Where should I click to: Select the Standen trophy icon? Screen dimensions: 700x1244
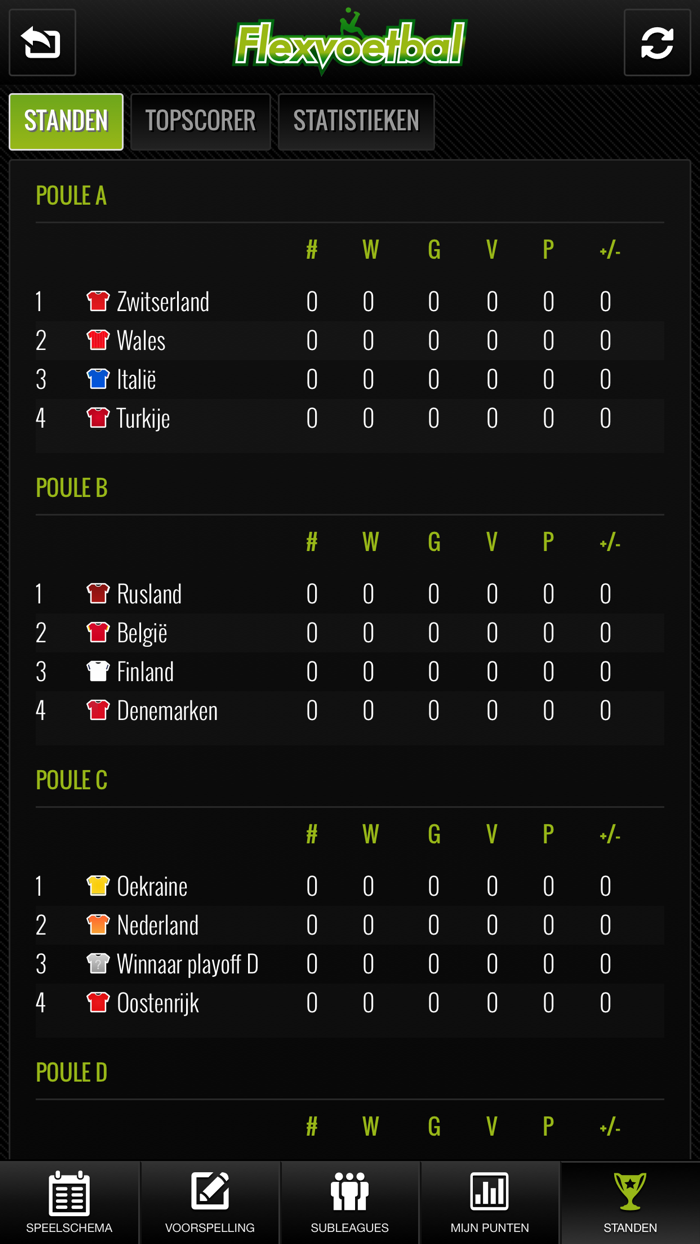629,1202
